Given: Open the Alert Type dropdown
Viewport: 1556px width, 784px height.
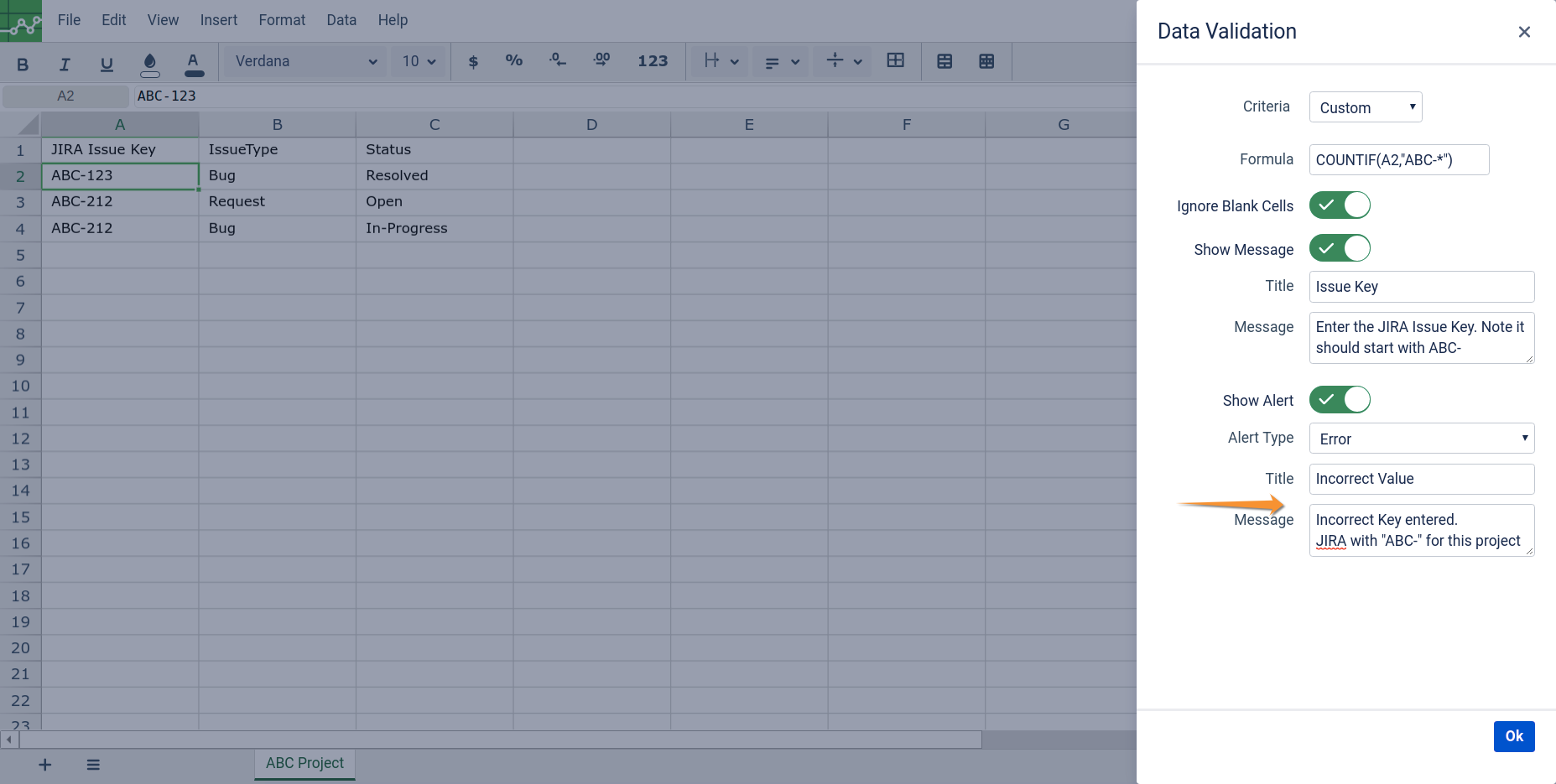Looking at the screenshot, I should coord(1422,439).
